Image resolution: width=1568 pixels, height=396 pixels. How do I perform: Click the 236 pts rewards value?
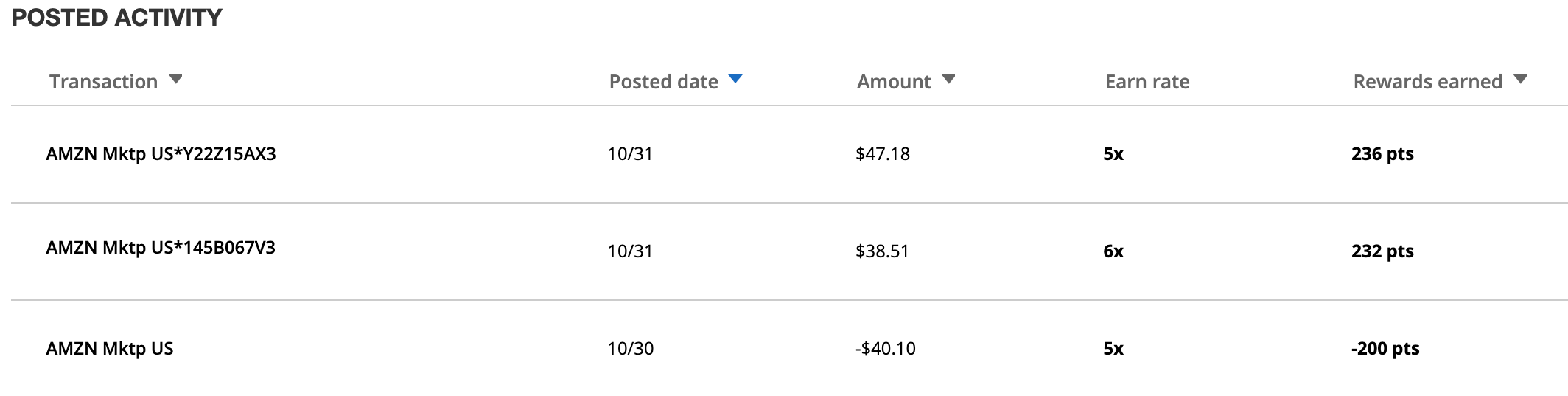coord(1382,154)
